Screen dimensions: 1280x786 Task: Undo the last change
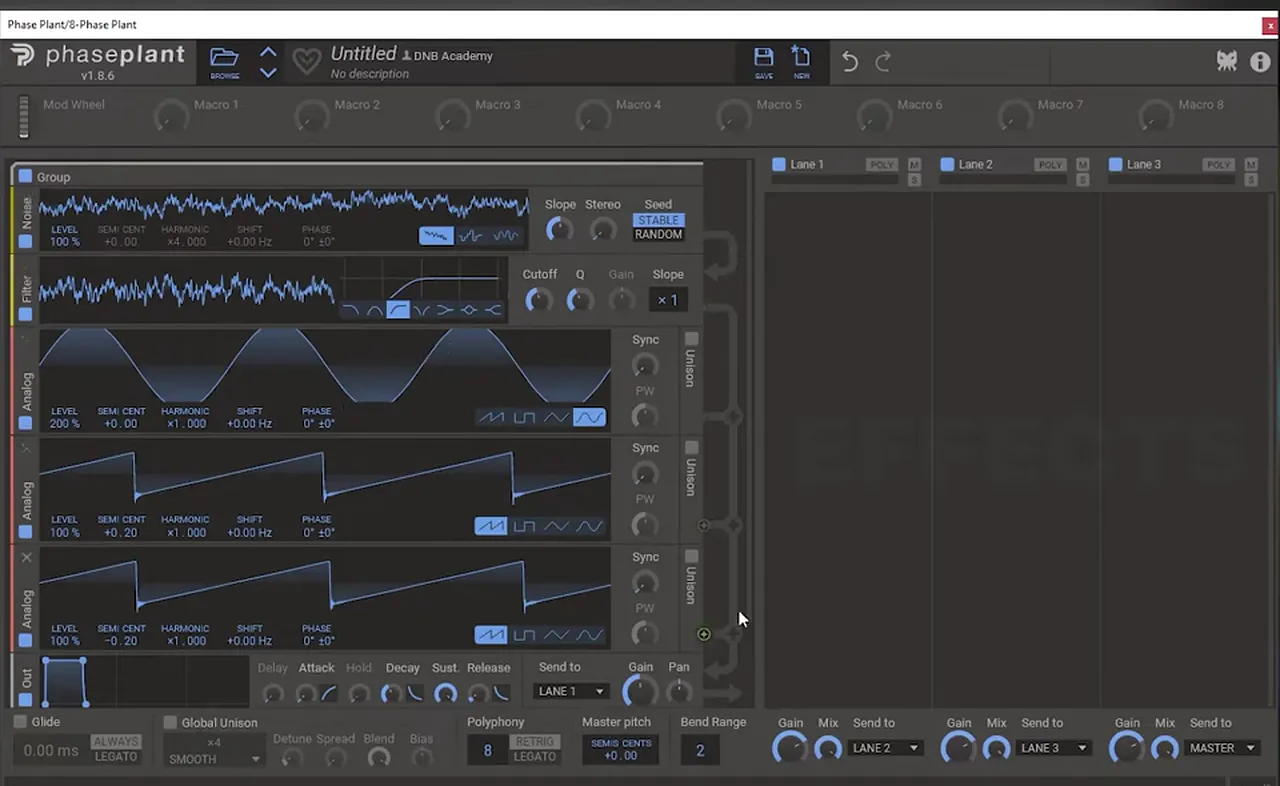(850, 62)
